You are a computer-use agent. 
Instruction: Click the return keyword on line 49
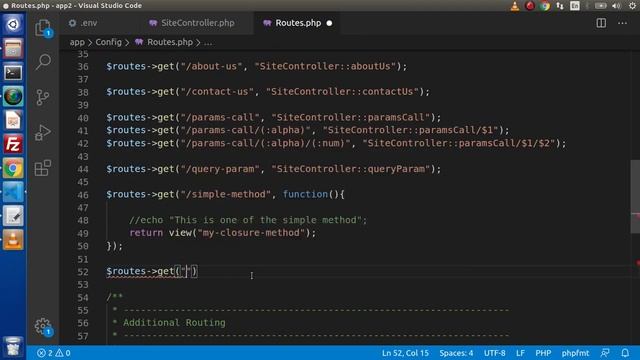tap(146, 233)
